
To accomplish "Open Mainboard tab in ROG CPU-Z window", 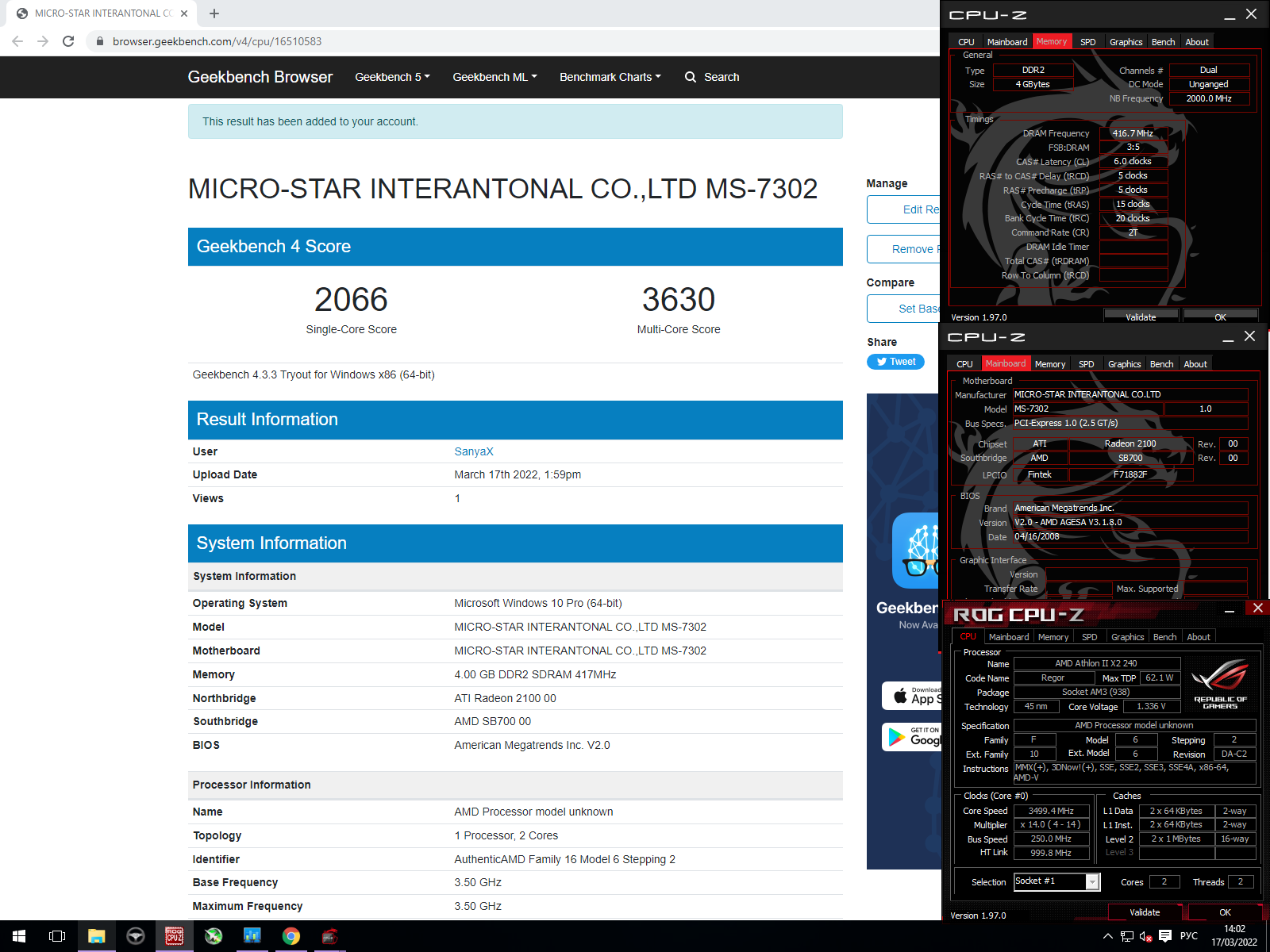I will click(1009, 637).
